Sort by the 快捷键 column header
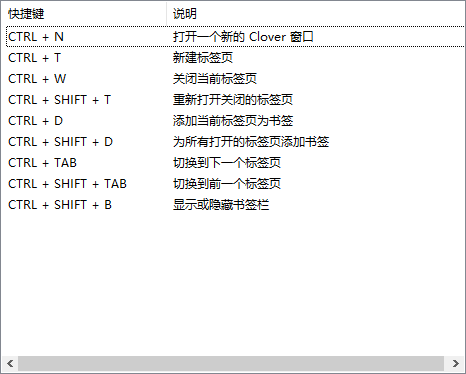The height and width of the screenshot is (374, 466). (x=86, y=14)
